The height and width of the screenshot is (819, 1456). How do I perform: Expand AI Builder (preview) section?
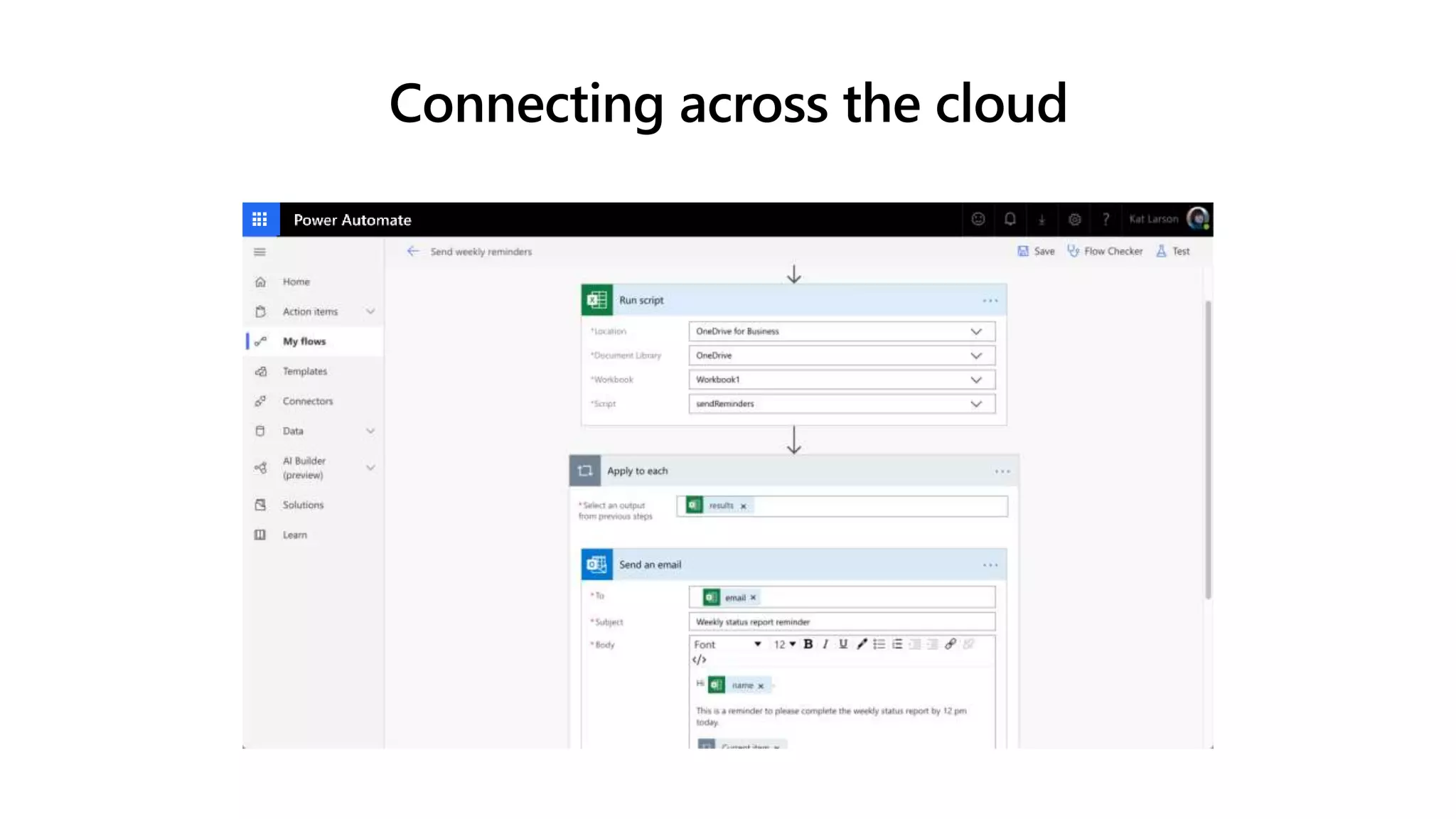click(370, 468)
